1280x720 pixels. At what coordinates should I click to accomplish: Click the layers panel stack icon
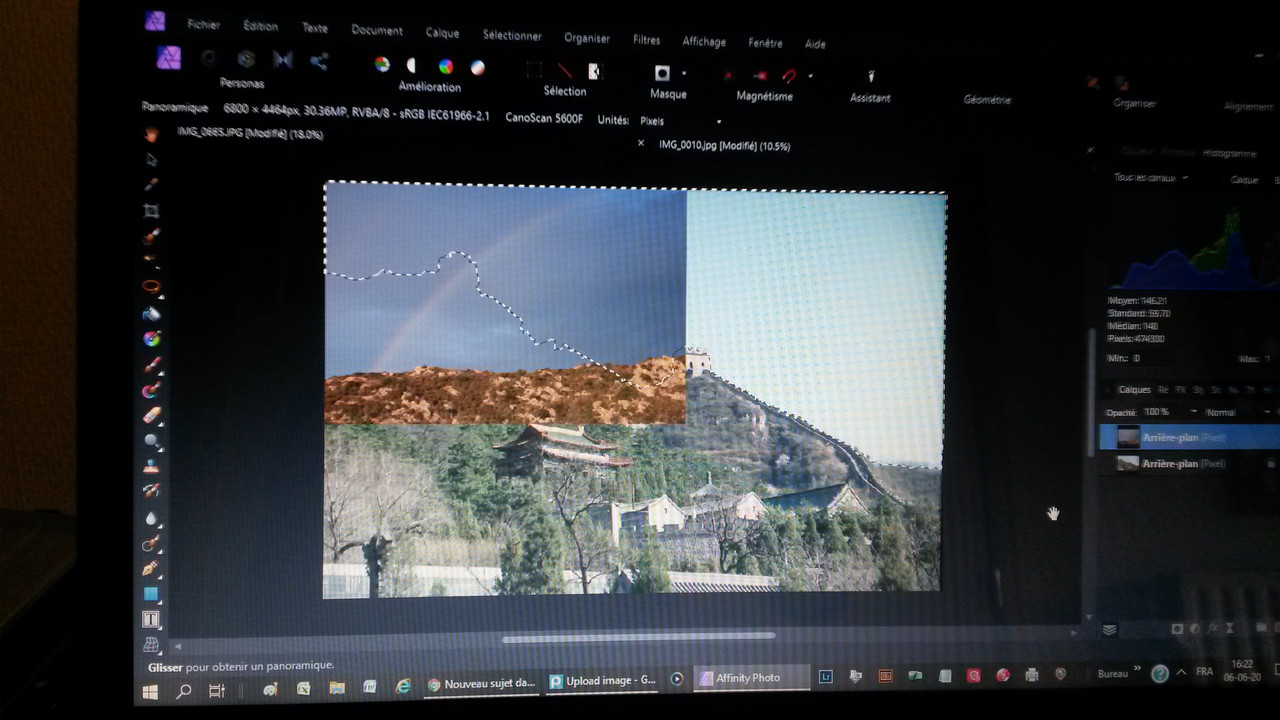tap(1109, 630)
